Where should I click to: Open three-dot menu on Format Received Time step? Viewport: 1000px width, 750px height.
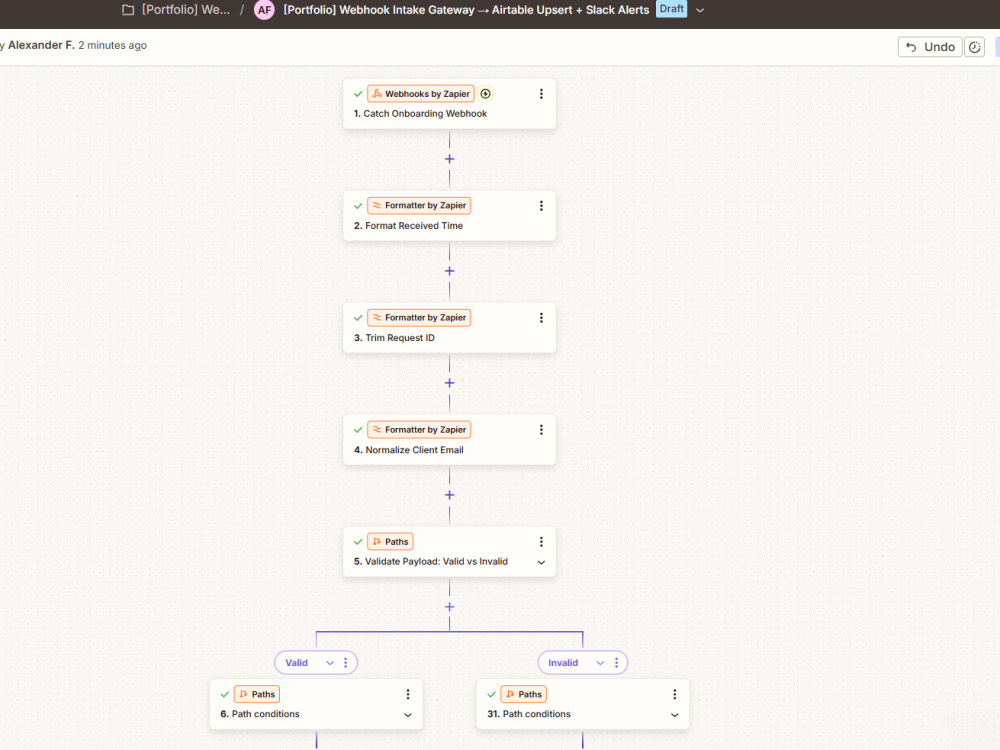[541, 206]
